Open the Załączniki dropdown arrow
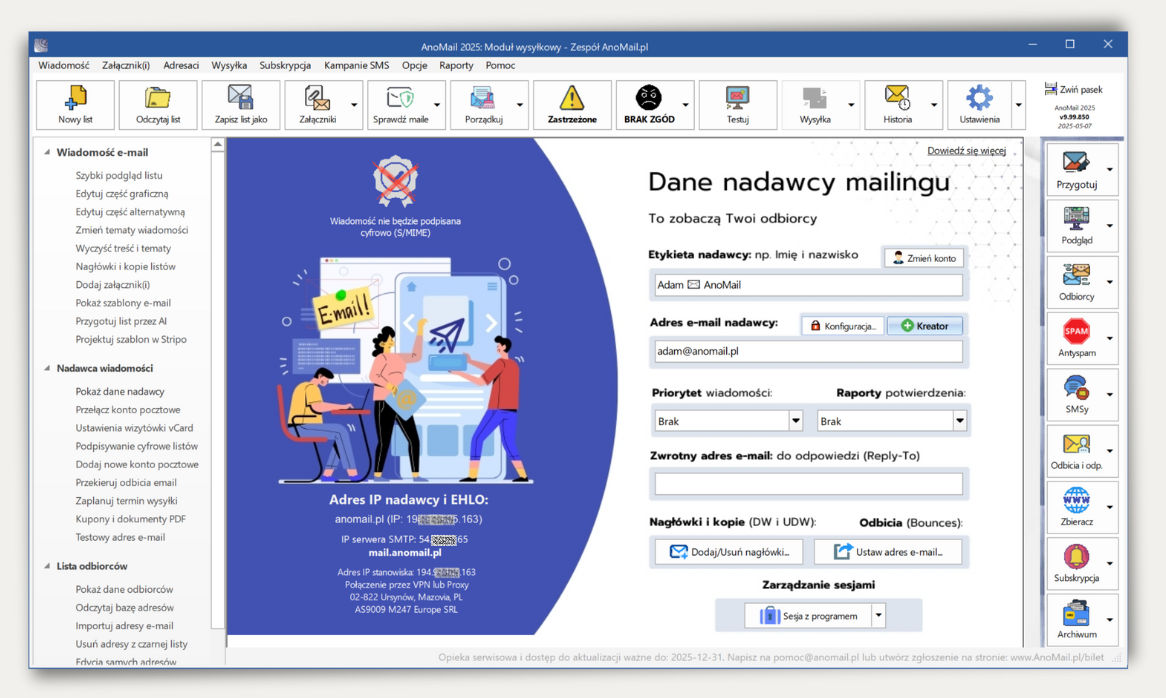Image resolution: width=1166 pixels, height=698 pixels. (x=354, y=105)
